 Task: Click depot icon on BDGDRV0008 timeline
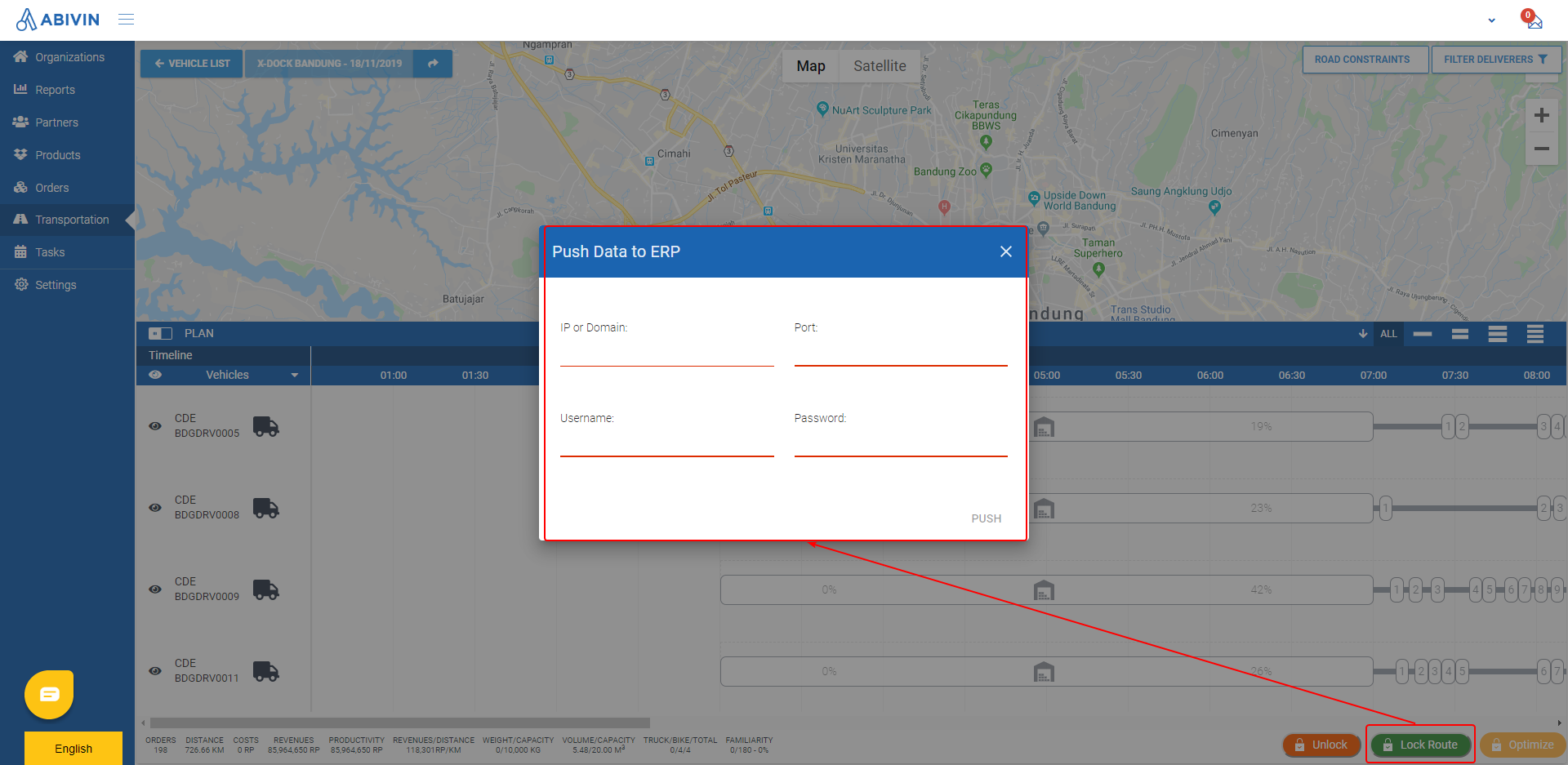[1044, 508]
